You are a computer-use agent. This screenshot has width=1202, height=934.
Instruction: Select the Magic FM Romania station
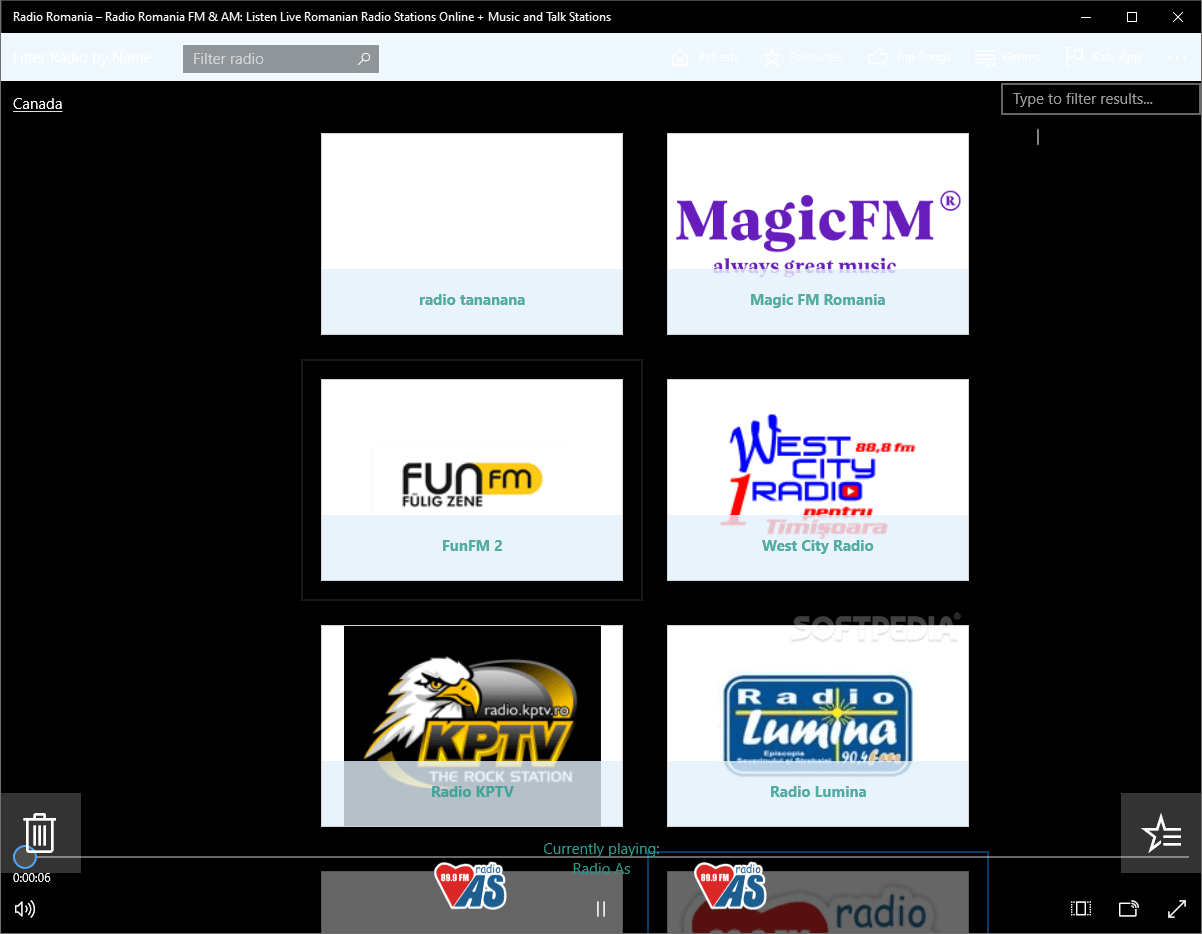(817, 233)
